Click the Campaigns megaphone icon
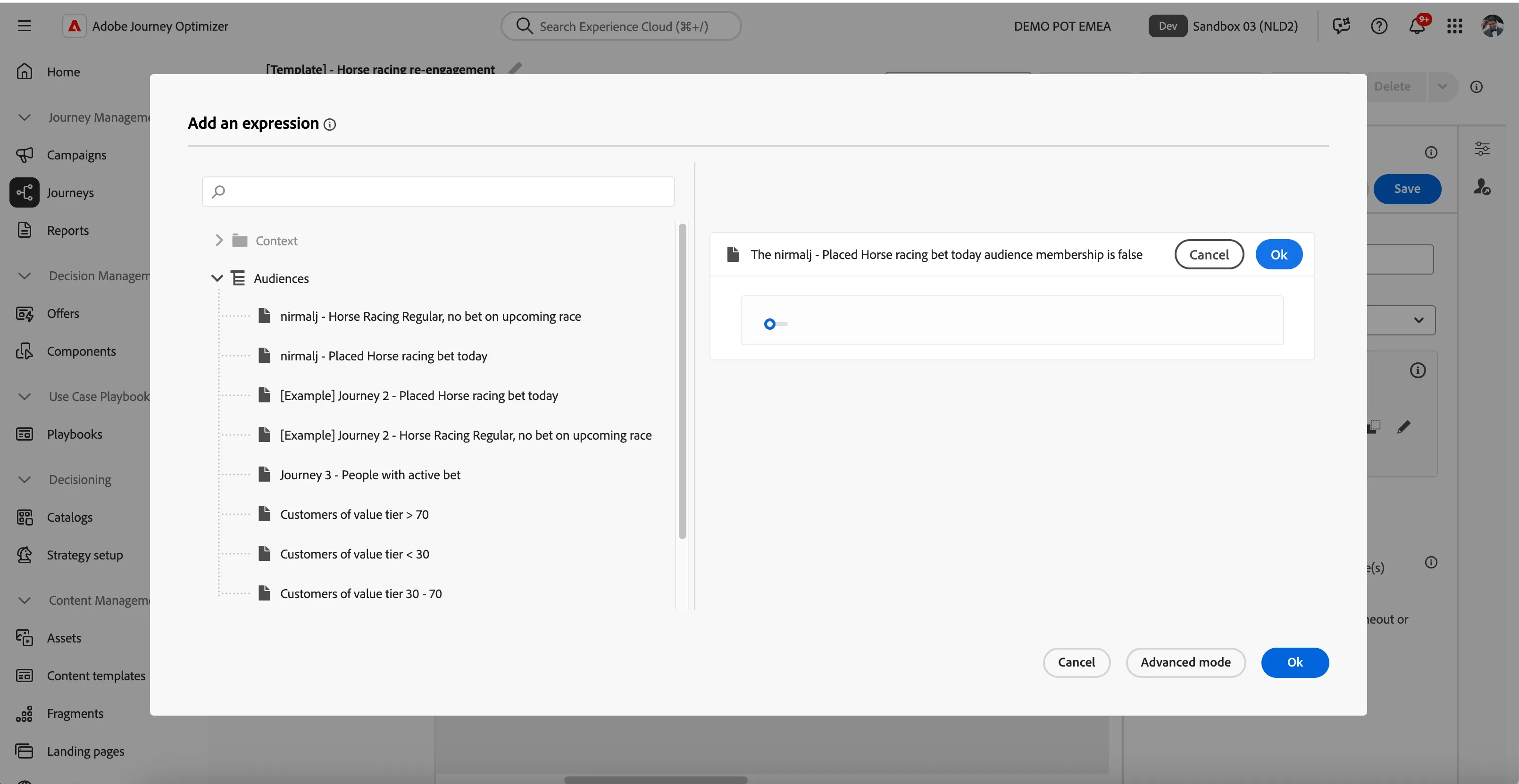The image size is (1519, 784). (24, 154)
